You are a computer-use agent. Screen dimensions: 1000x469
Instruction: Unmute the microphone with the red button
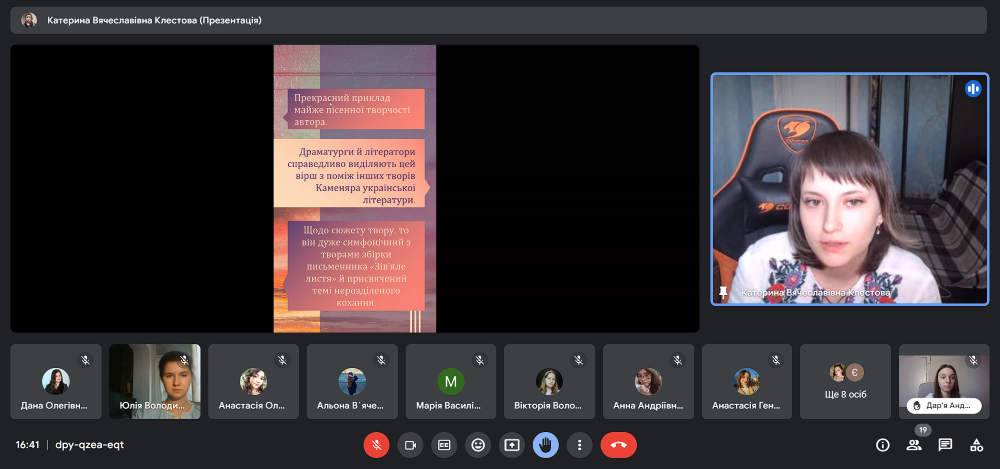click(x=376, y=445)
